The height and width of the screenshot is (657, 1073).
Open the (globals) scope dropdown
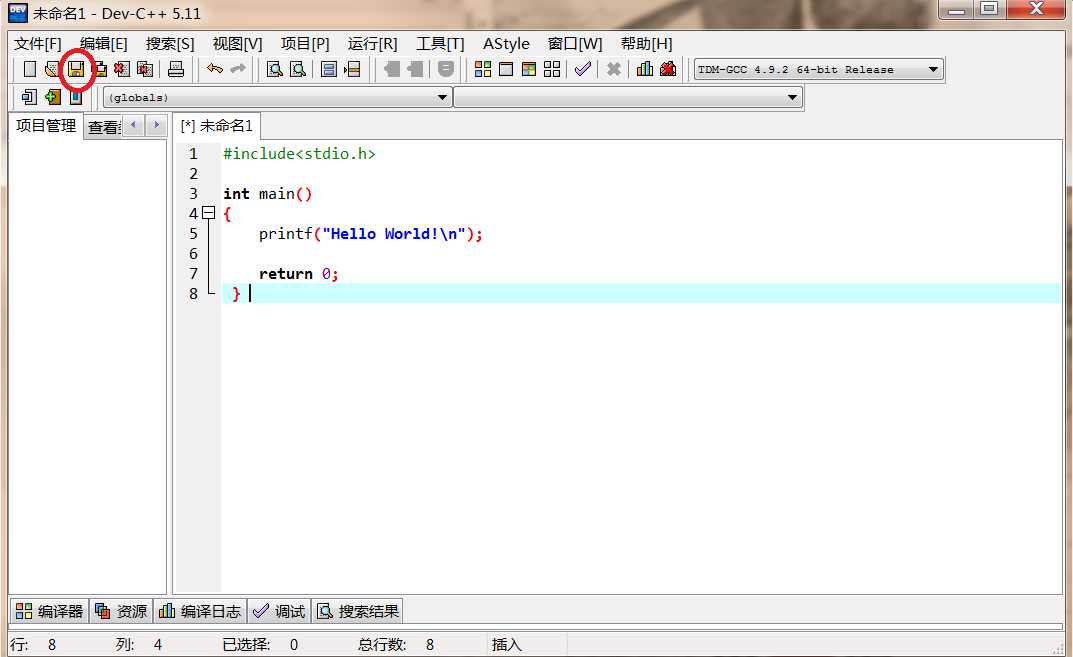(x=277, y=97)
